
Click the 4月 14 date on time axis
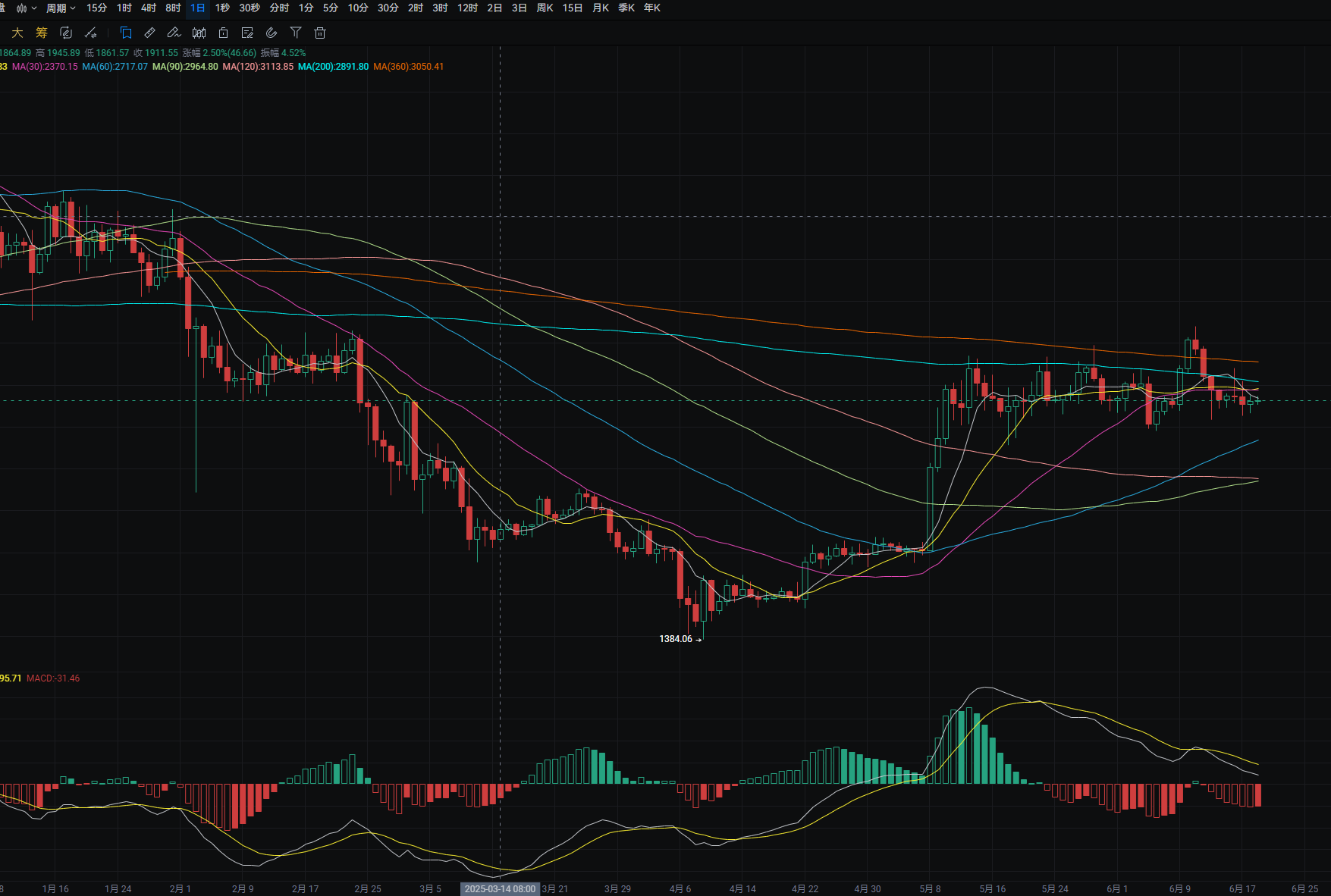click(x=742, y=888)
